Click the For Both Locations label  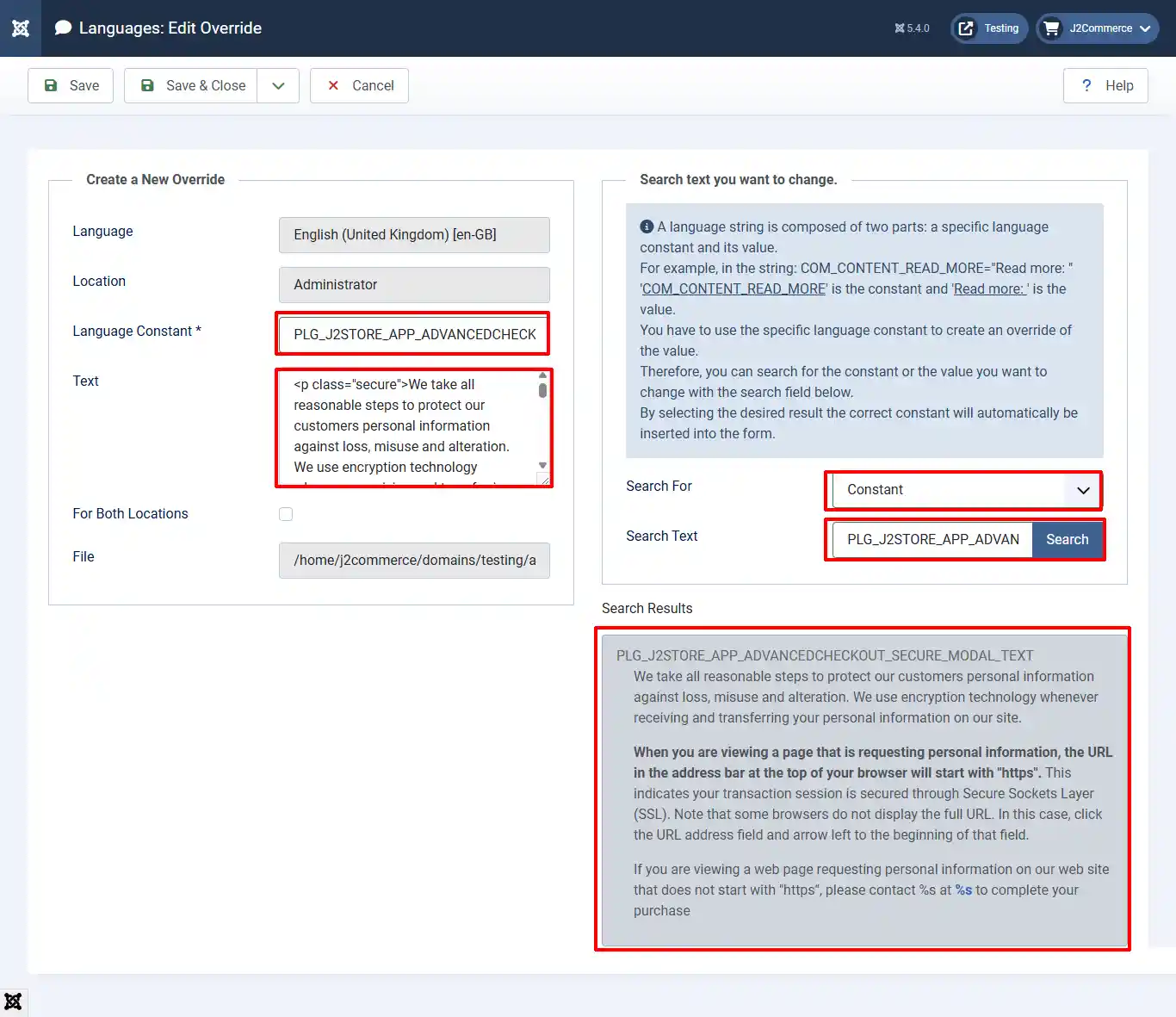click(130, 513)
